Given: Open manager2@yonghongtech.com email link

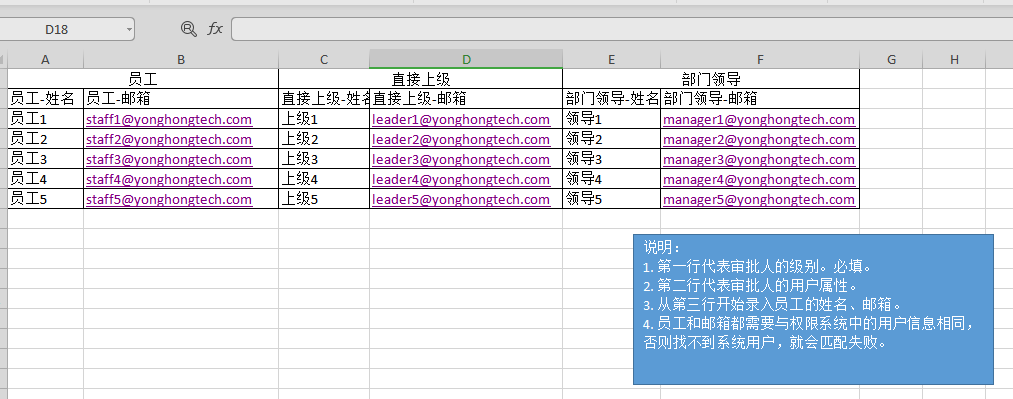Looking at the screenshot, I should pos(759,139).
